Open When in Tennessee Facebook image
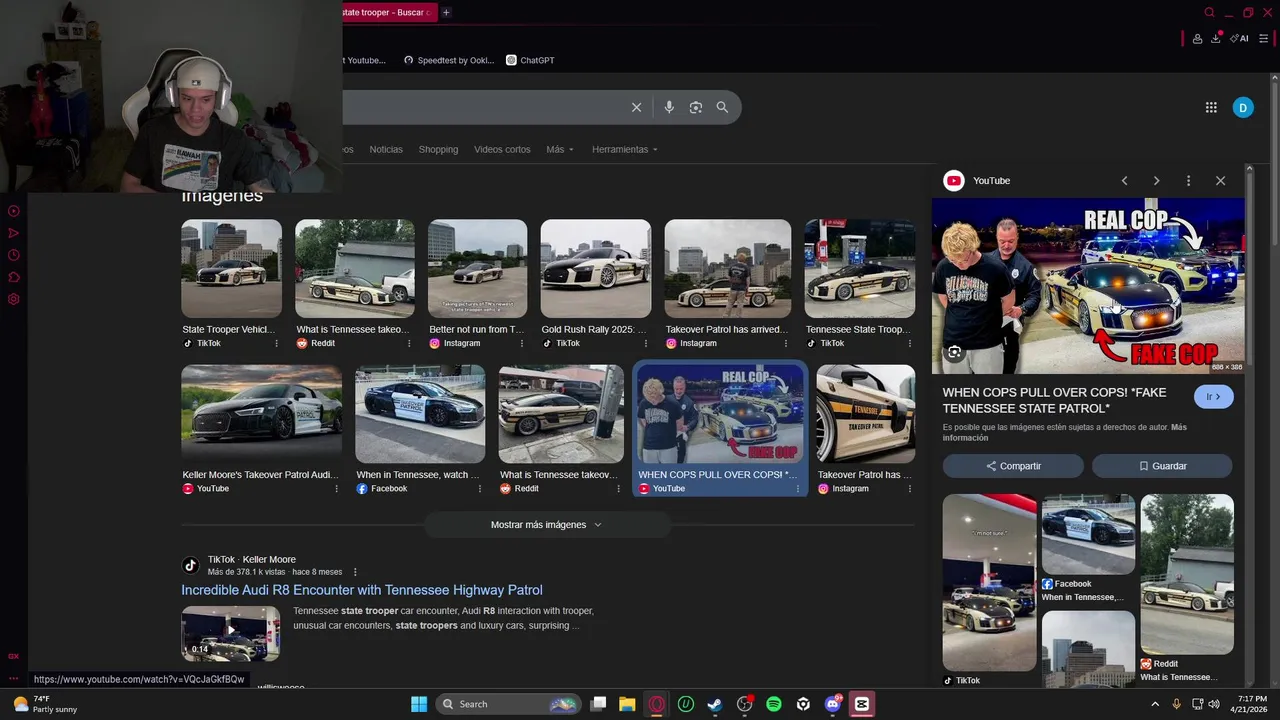Screen dimensions: 1280x720 (420, 414)
